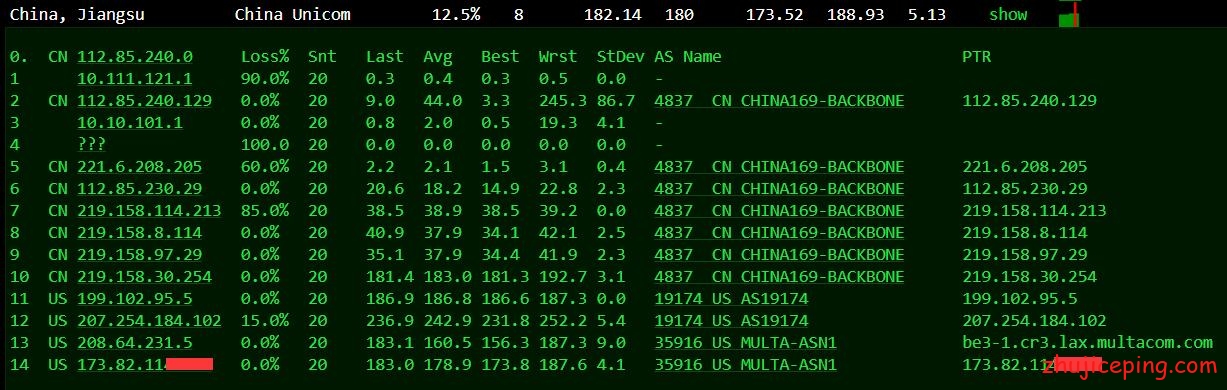Select the 60.0% loss value in hop 5
This screenshot has height=390, width=1227.
click(265, 167)
